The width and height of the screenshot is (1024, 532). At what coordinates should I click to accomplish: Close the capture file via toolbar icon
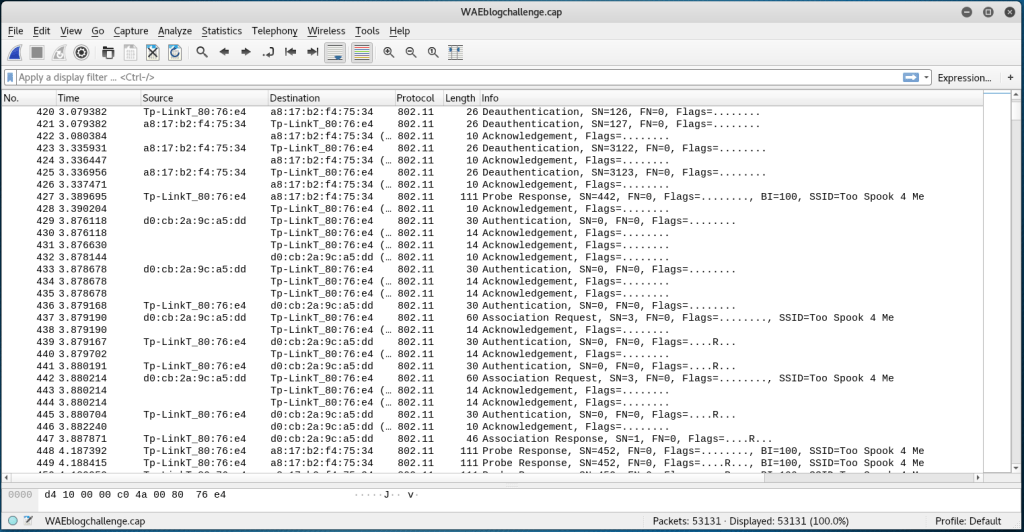[x=153, y=52]
